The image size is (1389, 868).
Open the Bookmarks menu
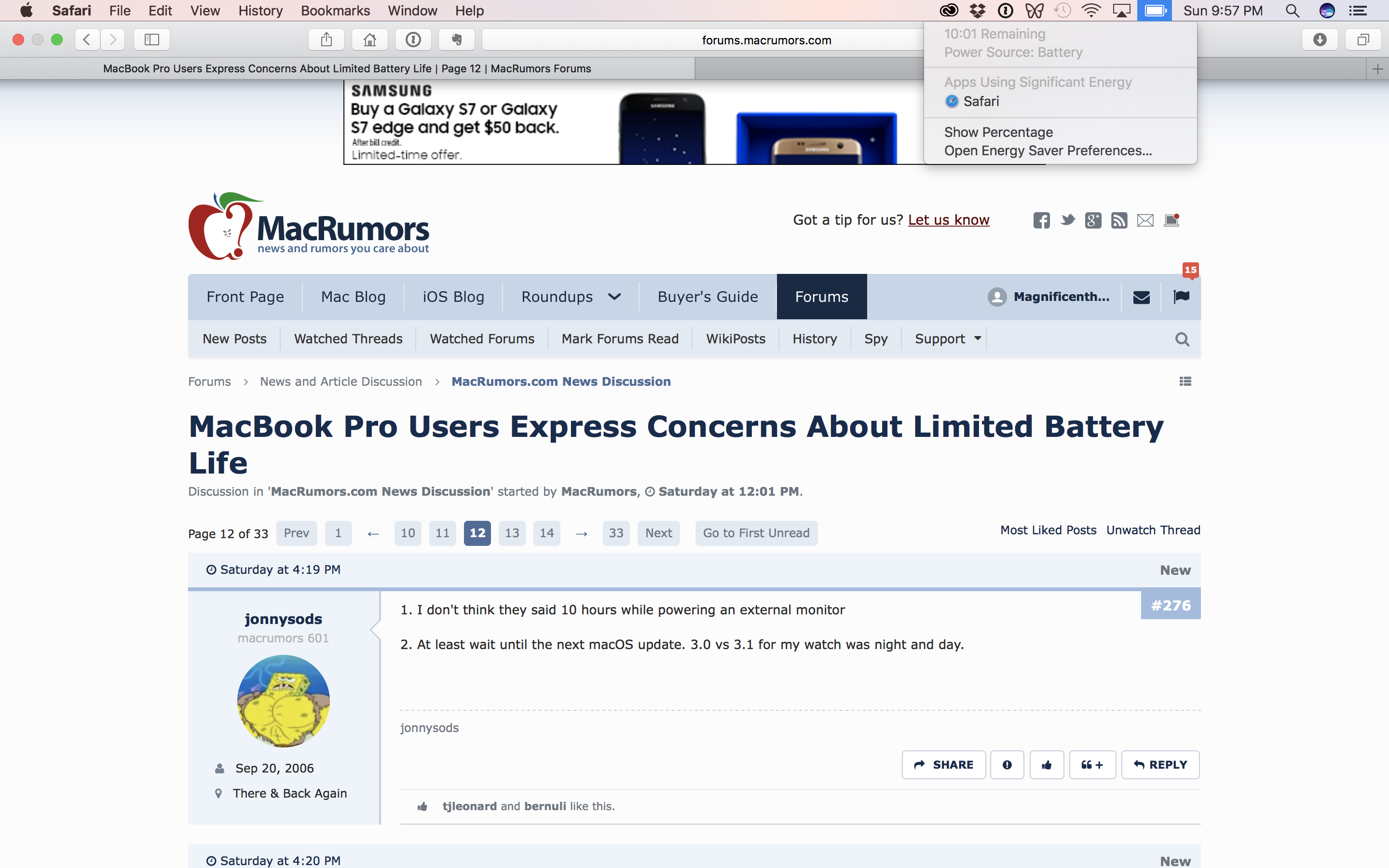tap(335, 10)
